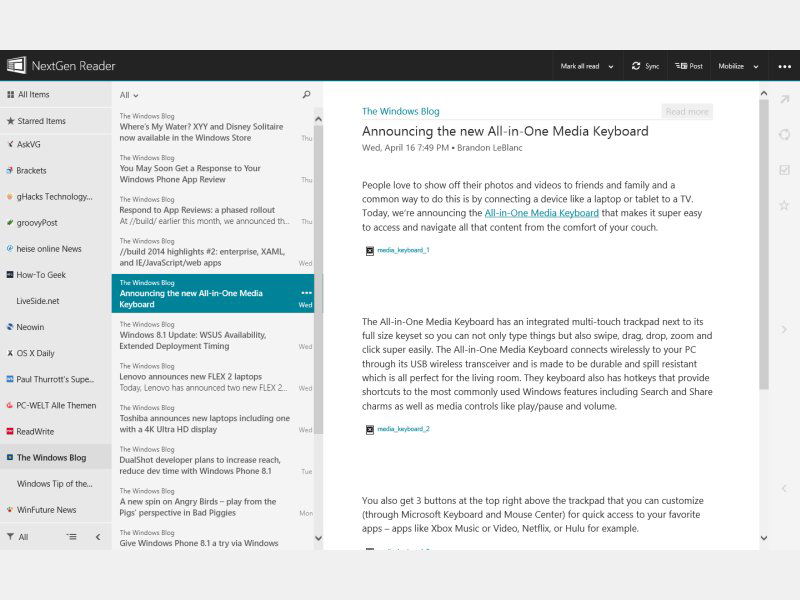Open article "Windows 8.1 Update: WSUS Availability"

213,335
